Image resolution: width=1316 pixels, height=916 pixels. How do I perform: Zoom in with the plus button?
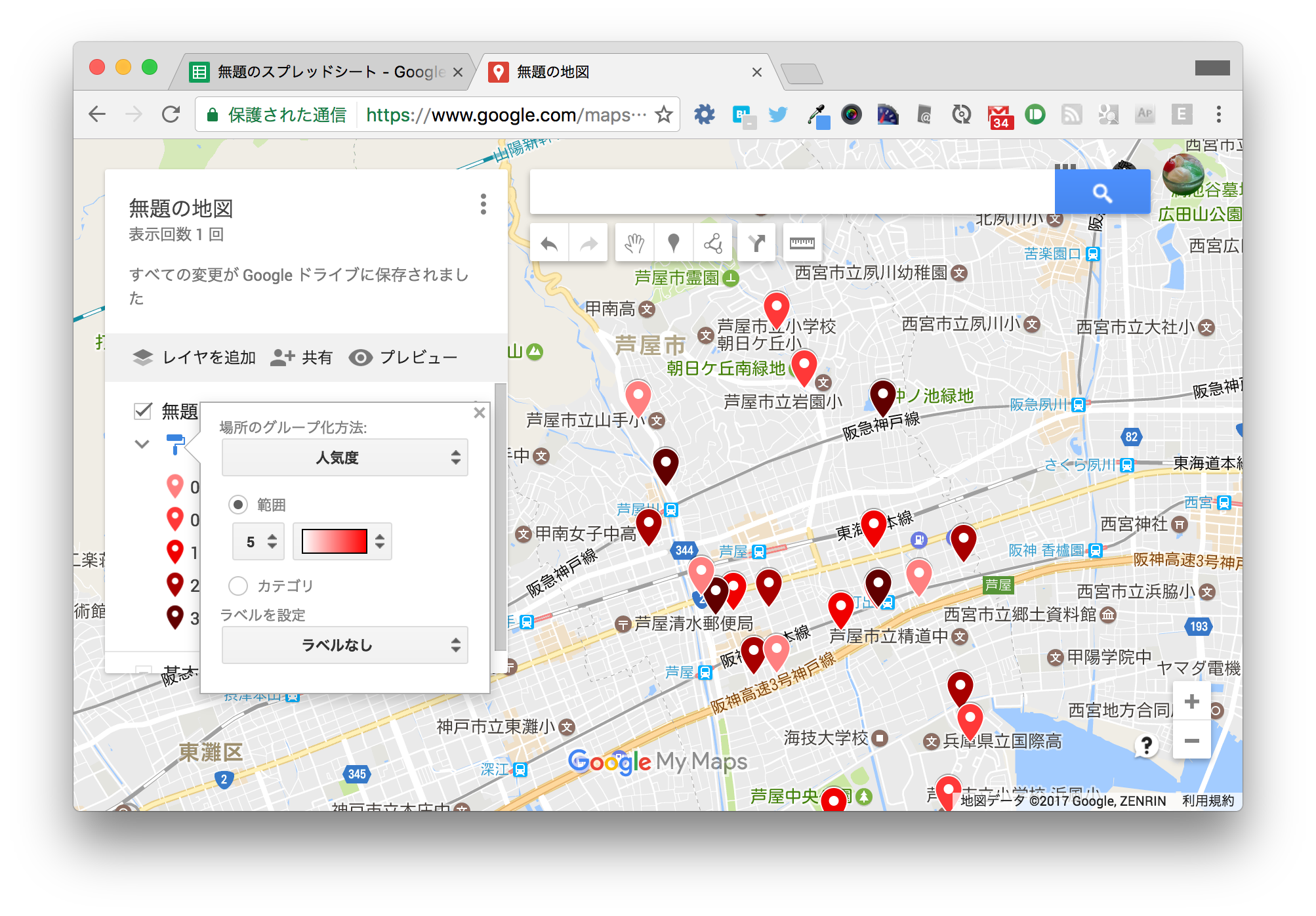coord(1192,701)
